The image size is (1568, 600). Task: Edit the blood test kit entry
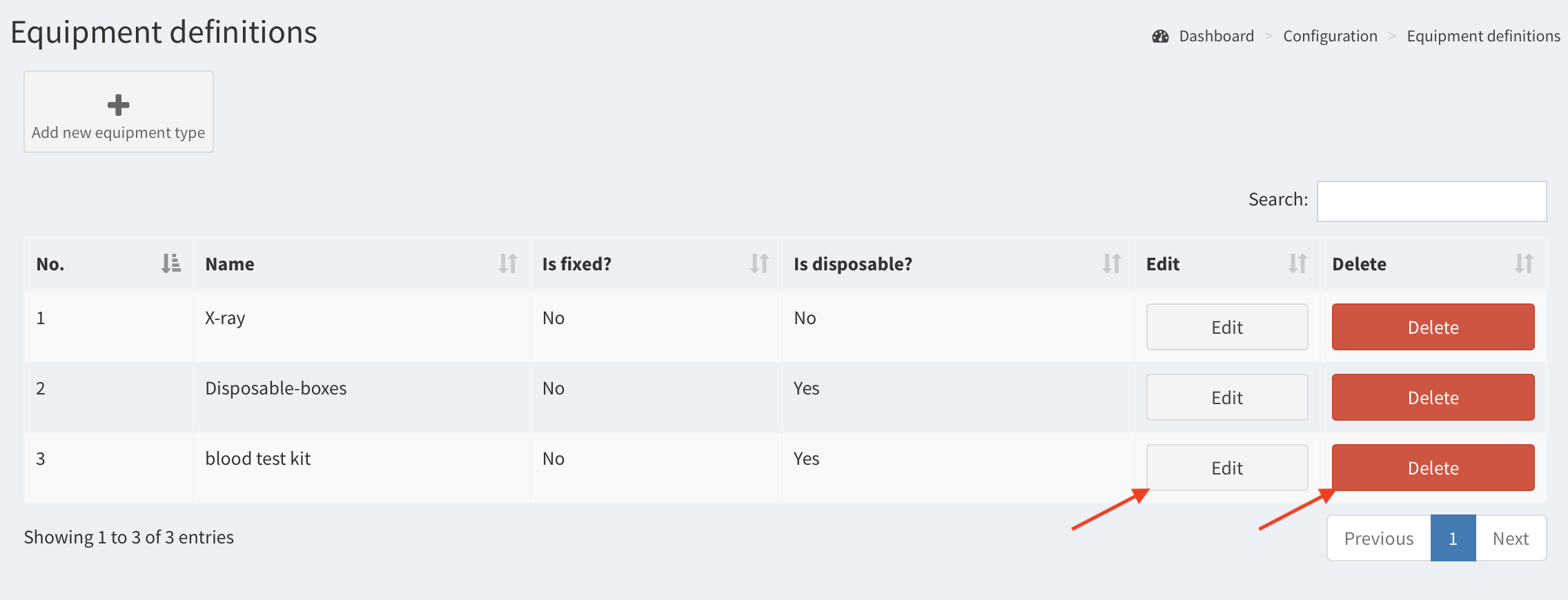pos(1226,468)
